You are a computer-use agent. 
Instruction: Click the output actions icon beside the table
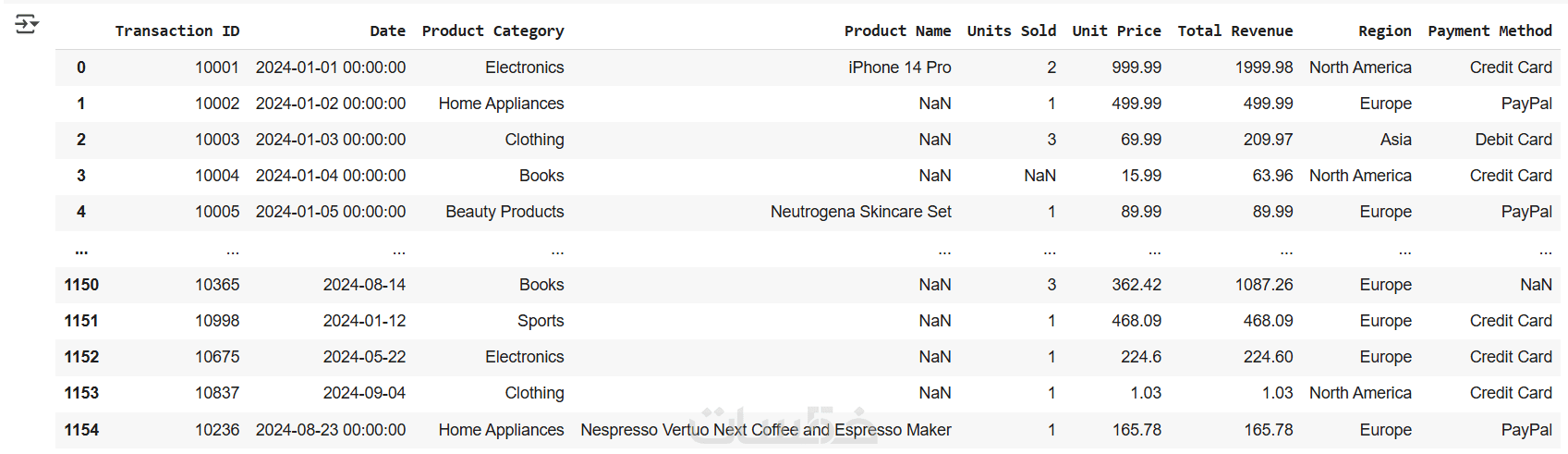26,24
